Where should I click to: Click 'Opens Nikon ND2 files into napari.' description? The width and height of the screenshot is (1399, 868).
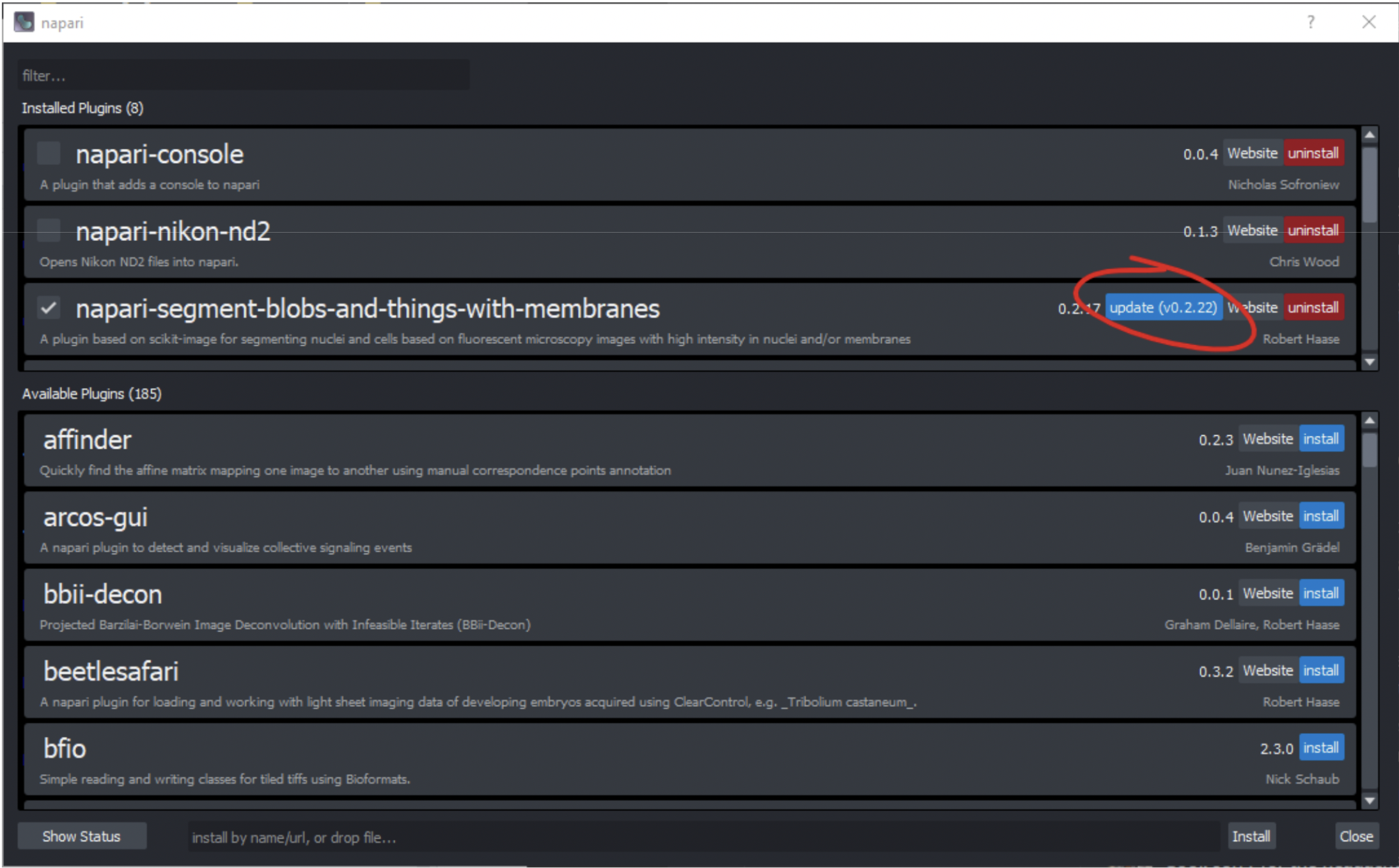[x=139, y=262]
